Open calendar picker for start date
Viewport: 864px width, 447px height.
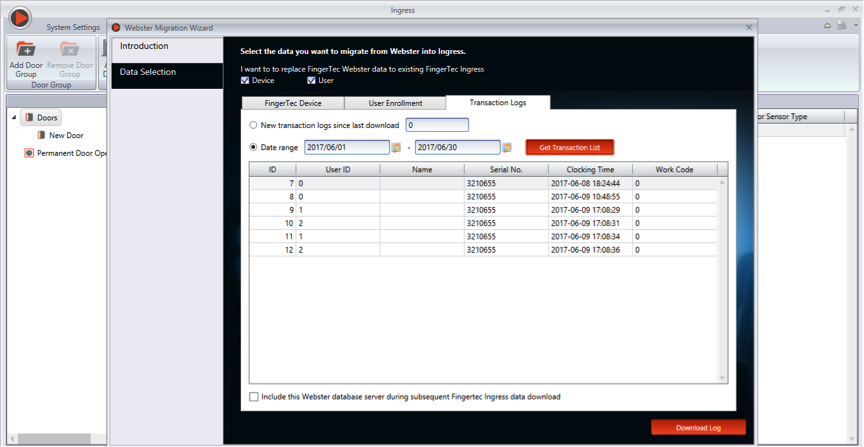(x=397, y=148)
